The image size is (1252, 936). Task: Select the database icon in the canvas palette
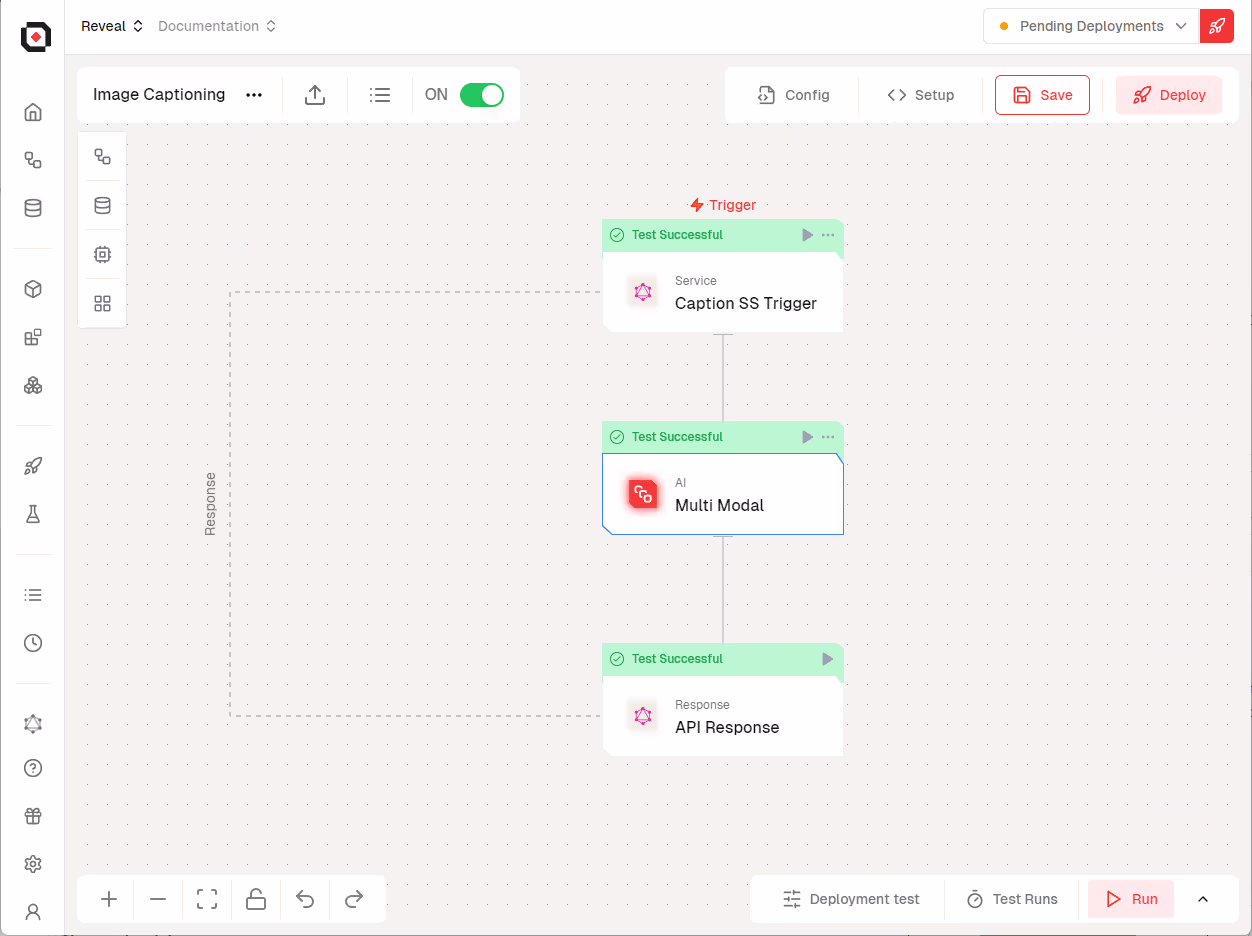coord(102,205)
